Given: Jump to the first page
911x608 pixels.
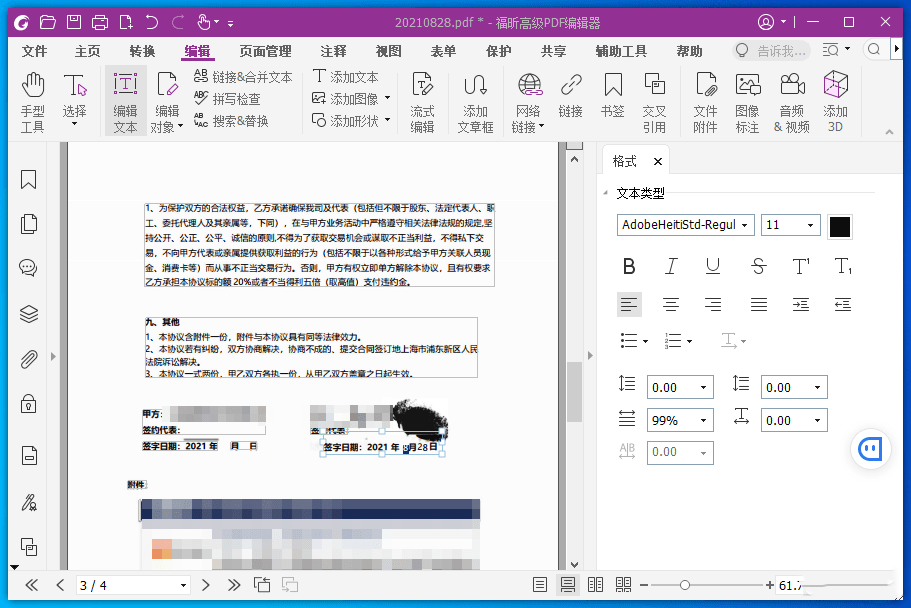Looking at the screenshot, I should click(32, 585).
